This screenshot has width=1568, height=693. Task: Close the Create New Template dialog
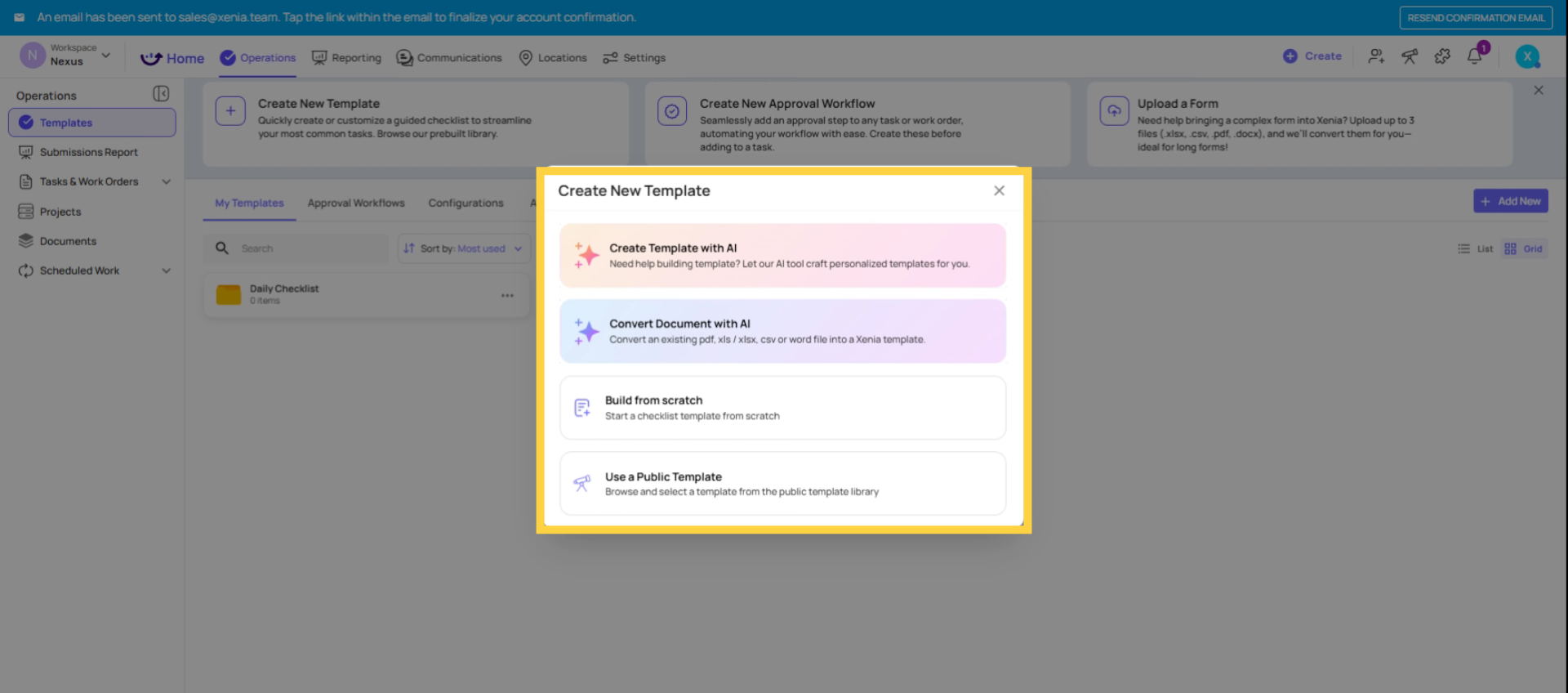tap(999, 190)
